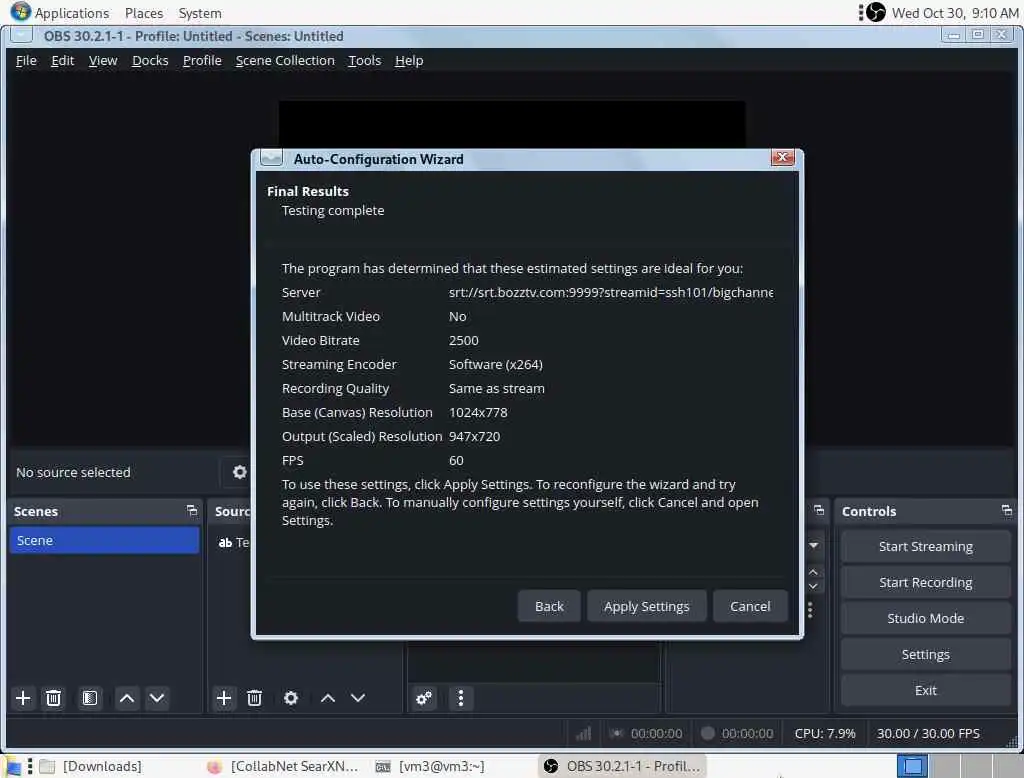The width and height of the screenshot is (1024, 778).
Task: Open the Tools menu
Action: click(364, 61)
